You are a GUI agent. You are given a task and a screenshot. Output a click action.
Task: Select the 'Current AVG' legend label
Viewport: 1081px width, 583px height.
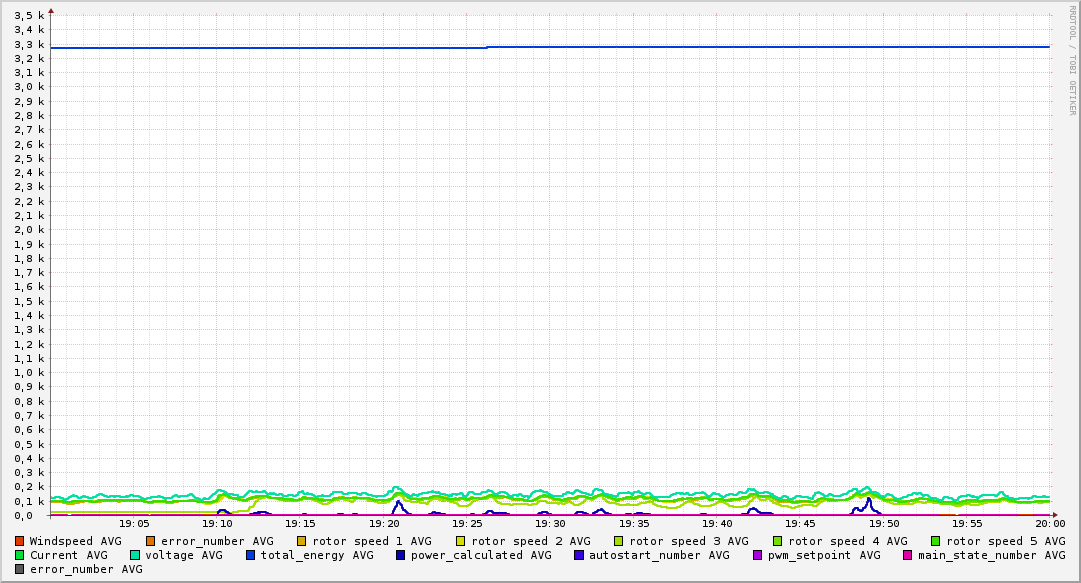[x=69, y=555]
